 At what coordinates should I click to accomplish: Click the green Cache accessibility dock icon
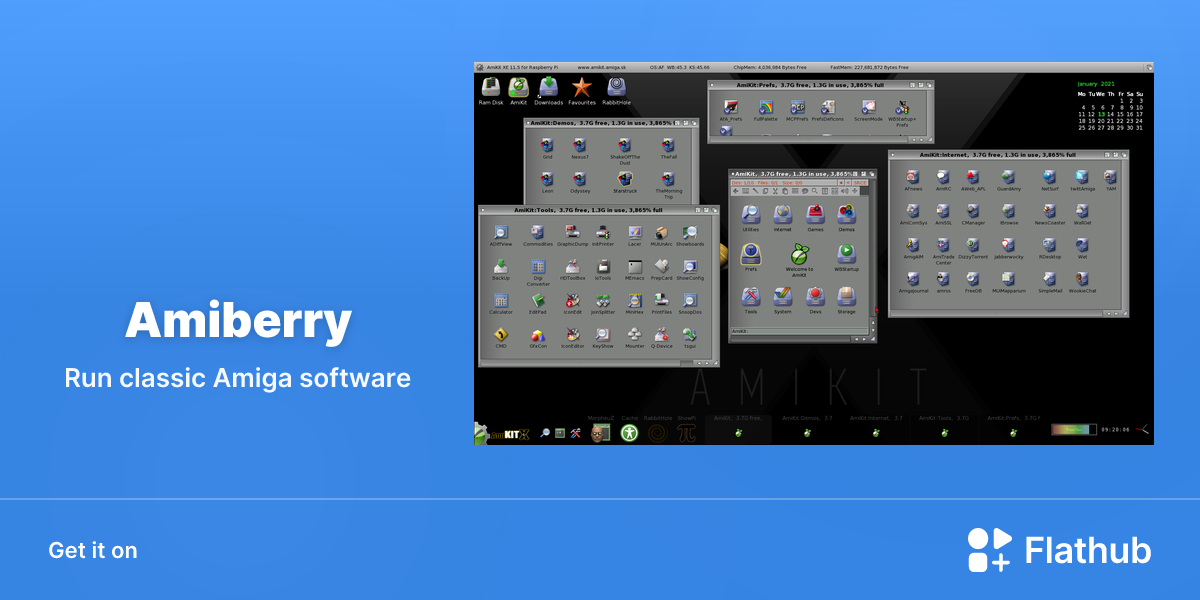click(x=629, y=432)
